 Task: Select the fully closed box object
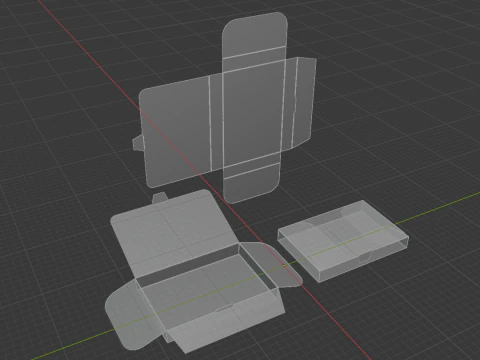(x=343, y=242)
